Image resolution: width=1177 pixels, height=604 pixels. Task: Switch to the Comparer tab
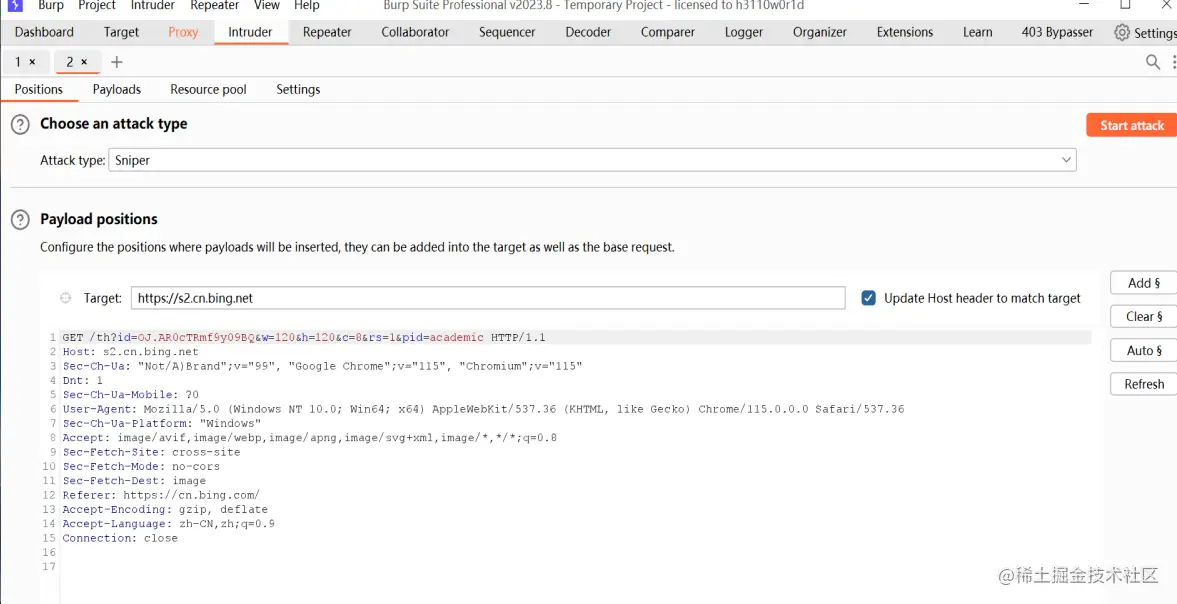click(x=668, y=32)
